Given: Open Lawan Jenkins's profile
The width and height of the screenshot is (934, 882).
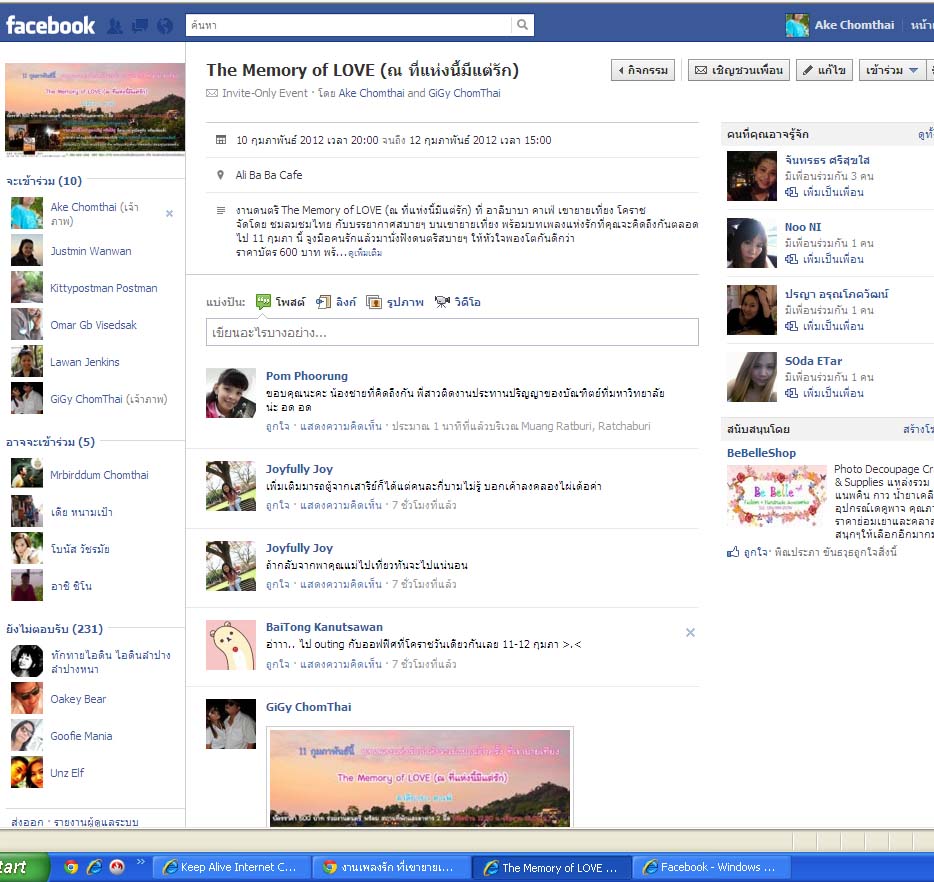Looking at the screenshot, I should click(85, 362).
